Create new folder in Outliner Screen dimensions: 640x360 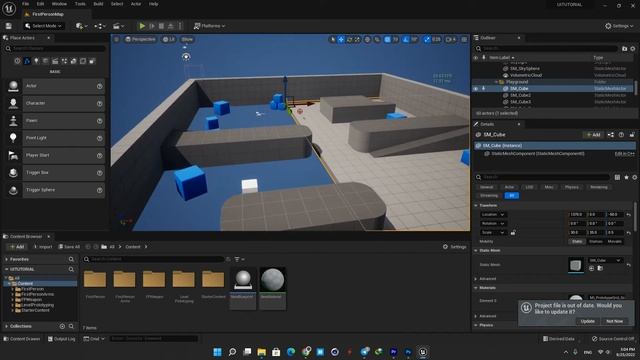(624, 49)
